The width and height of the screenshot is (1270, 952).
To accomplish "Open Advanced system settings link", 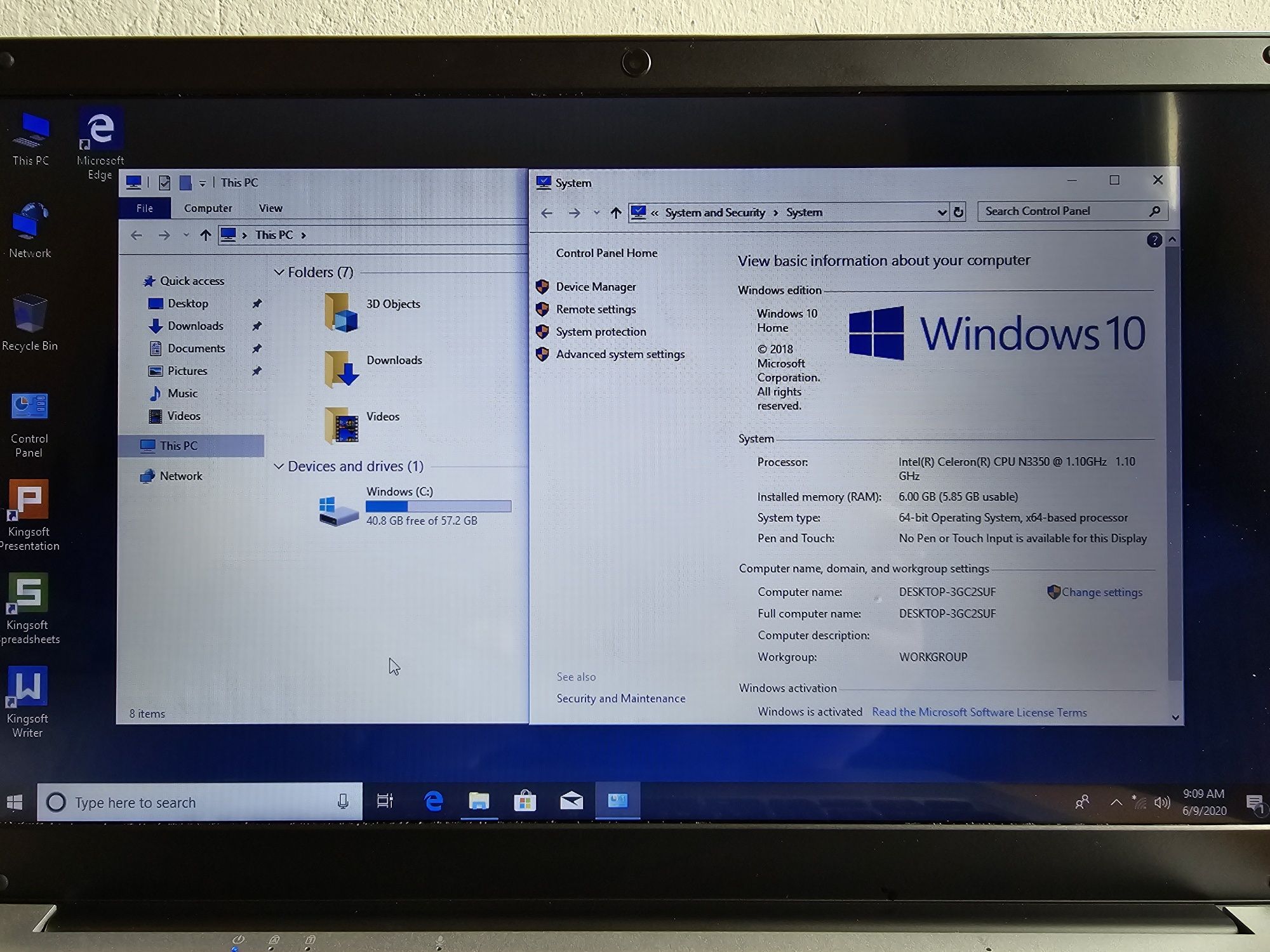I will click(620, 354).
